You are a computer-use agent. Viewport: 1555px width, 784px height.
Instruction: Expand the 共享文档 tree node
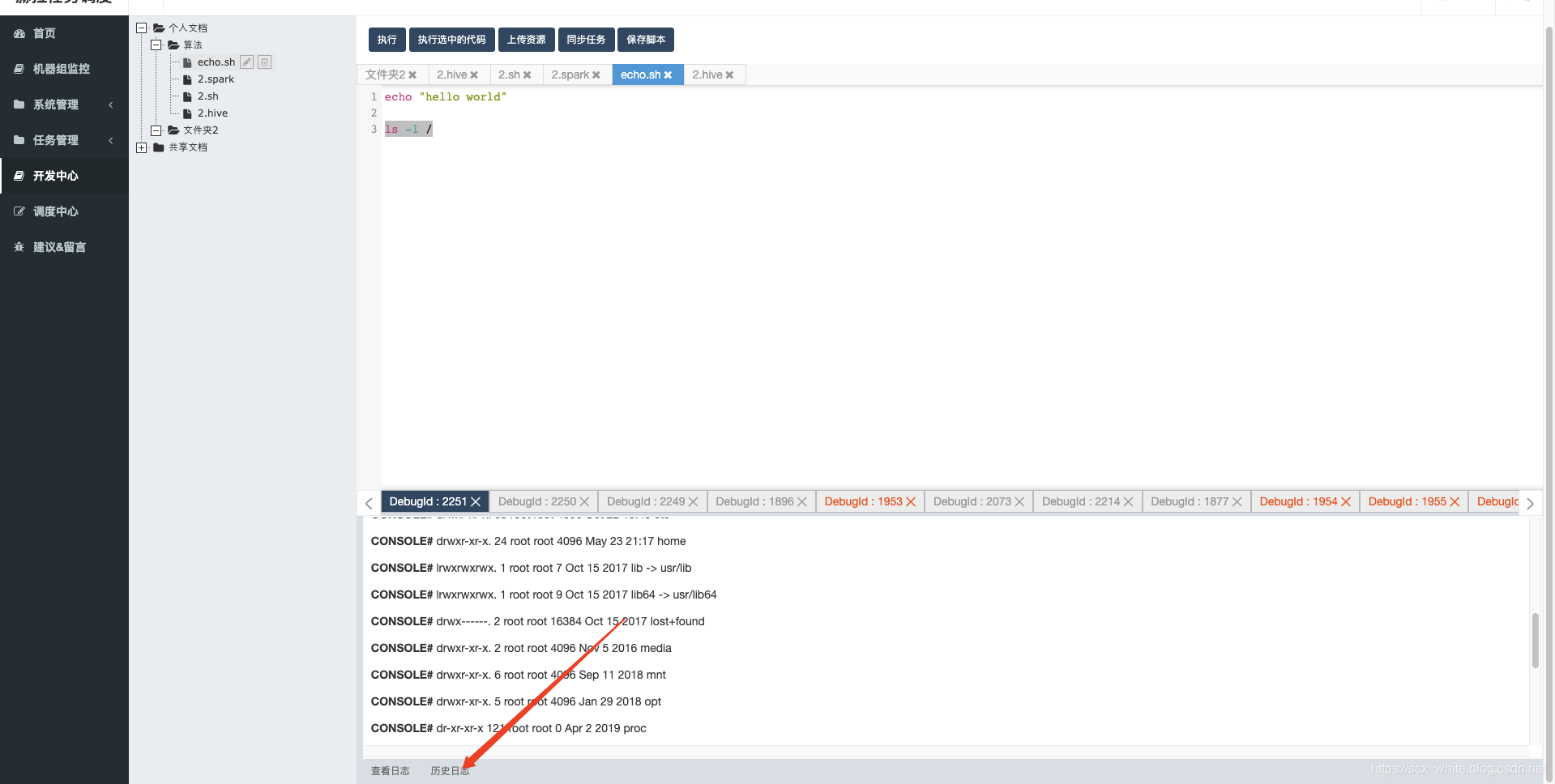point(141,147)
